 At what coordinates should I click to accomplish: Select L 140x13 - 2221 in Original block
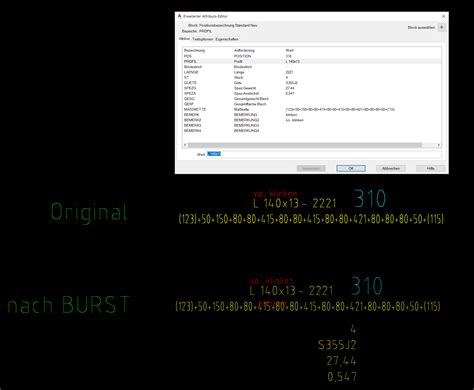point(294,203)
